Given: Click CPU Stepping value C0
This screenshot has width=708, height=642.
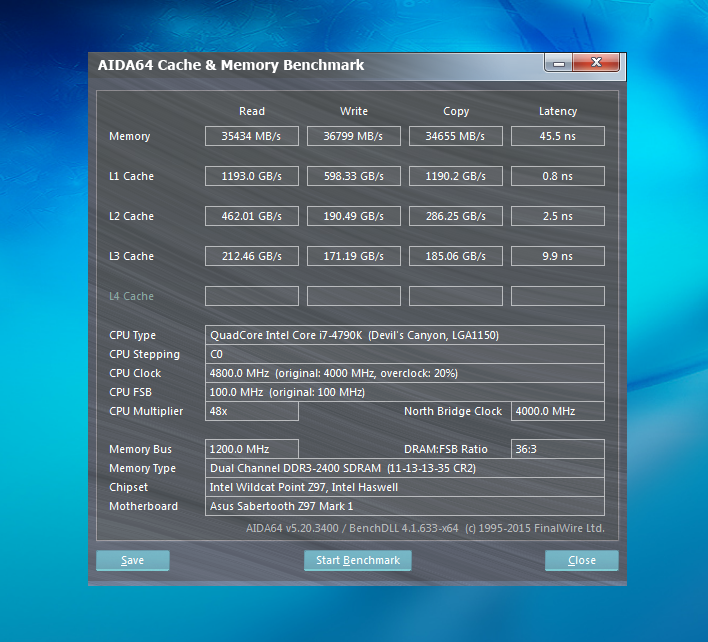Looking at the screenshot, I should coord(405,354).
